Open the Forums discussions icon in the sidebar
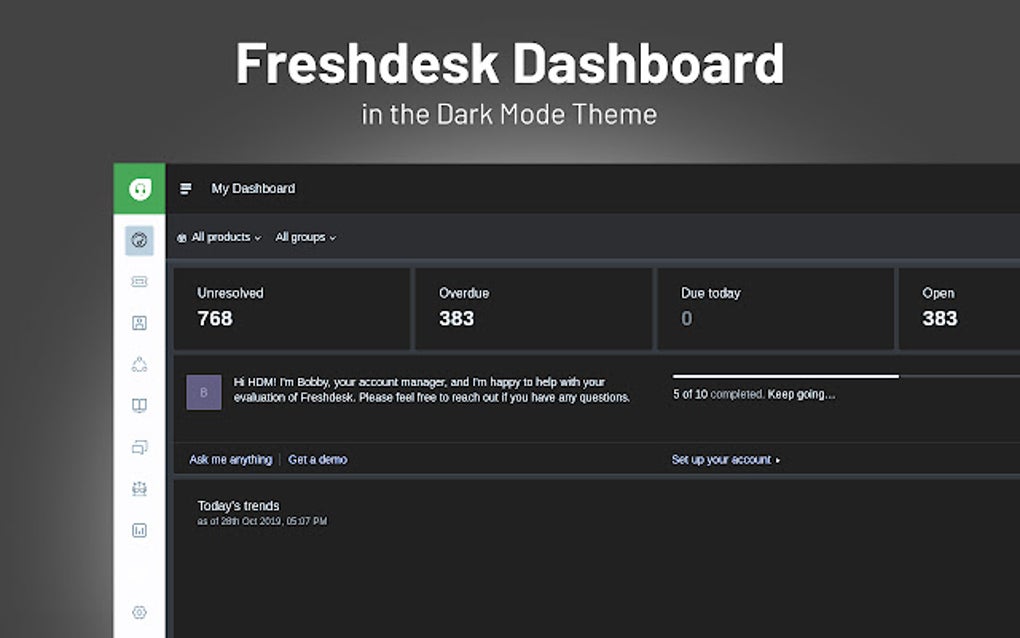Image resolution: width=1020 pixels, height=638 pixels. coord(139,447)
